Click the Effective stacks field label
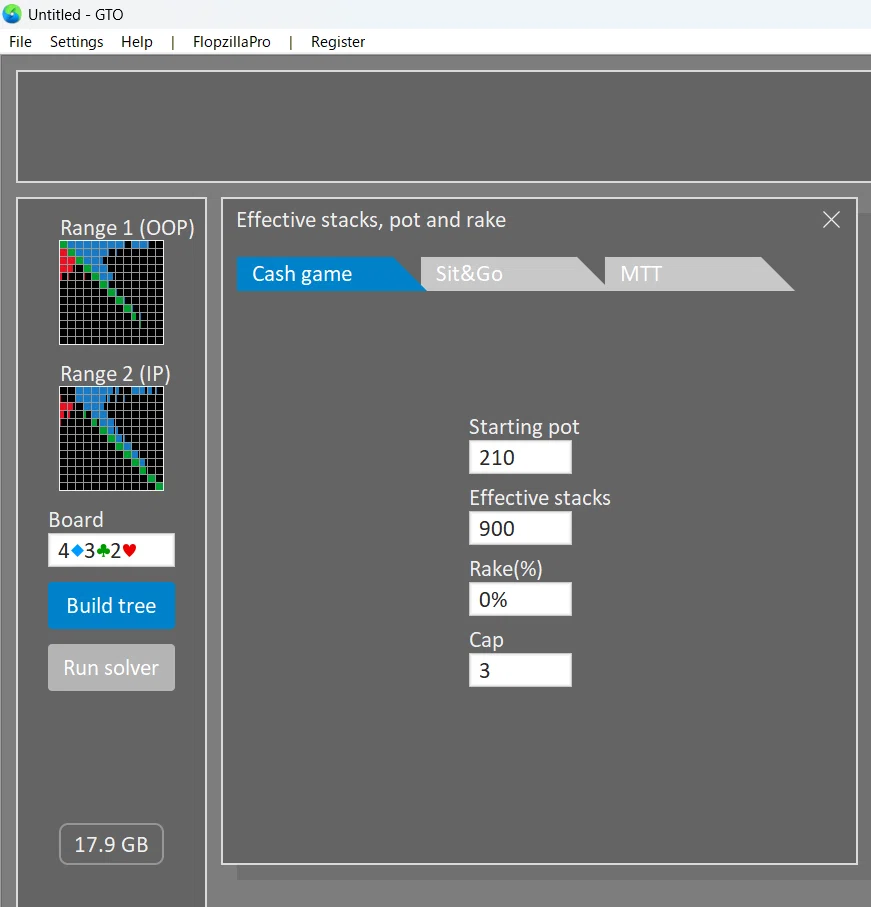 (540, 498)
